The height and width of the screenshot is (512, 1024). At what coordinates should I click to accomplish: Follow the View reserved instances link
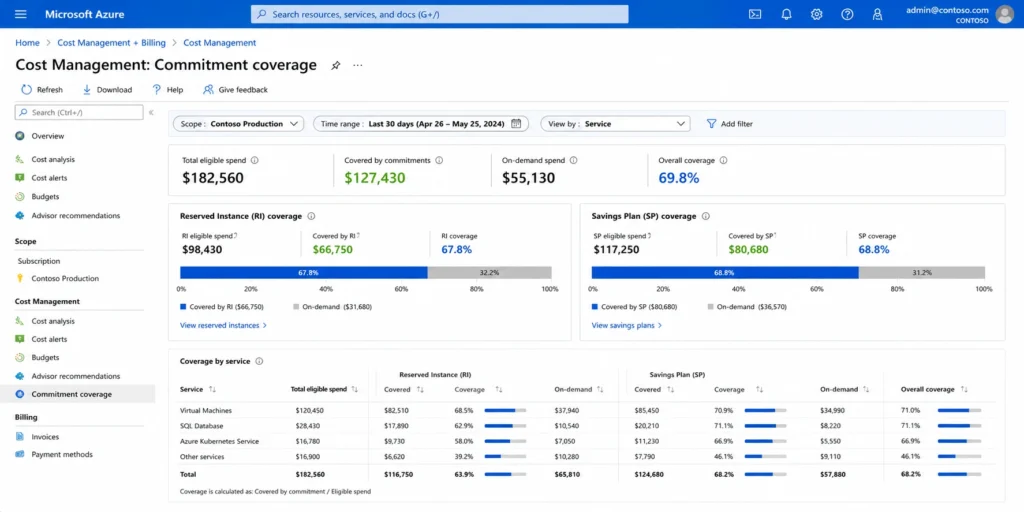coord(223,325)
